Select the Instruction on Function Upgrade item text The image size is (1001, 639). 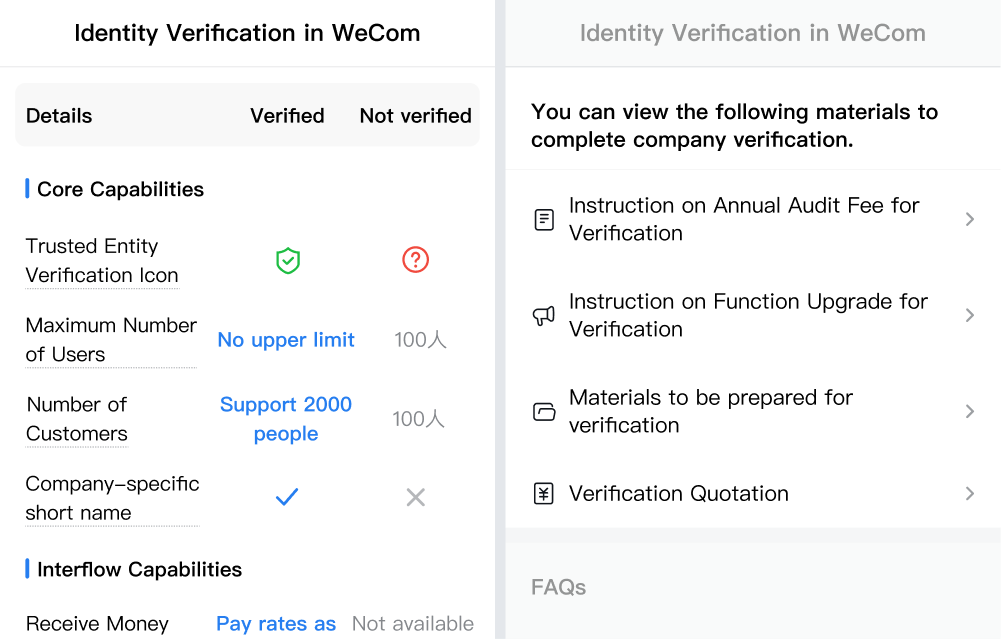pyautogui.click(x=748, y=315)
